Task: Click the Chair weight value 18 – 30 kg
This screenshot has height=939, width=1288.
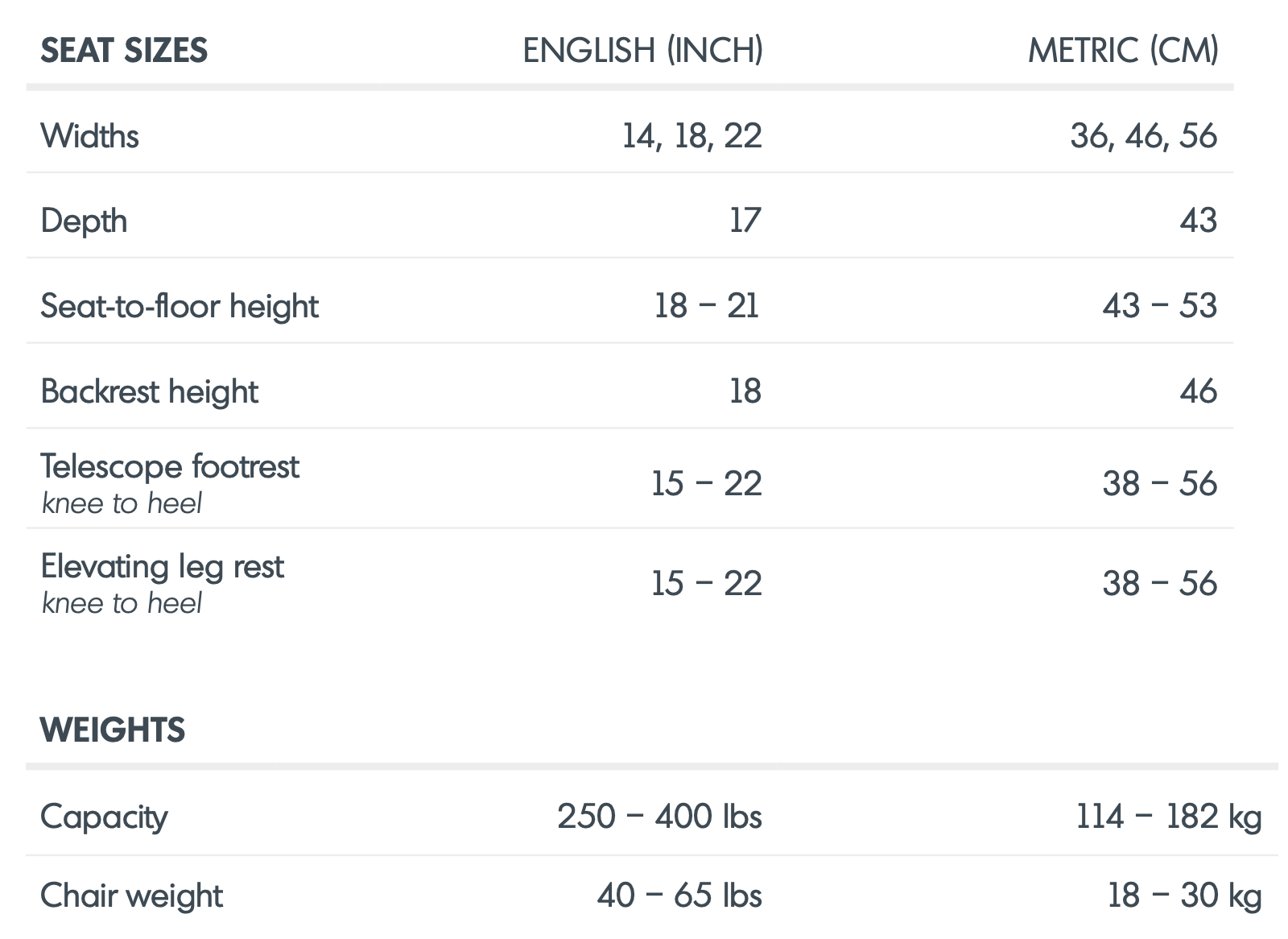Action: [1184, 896]
